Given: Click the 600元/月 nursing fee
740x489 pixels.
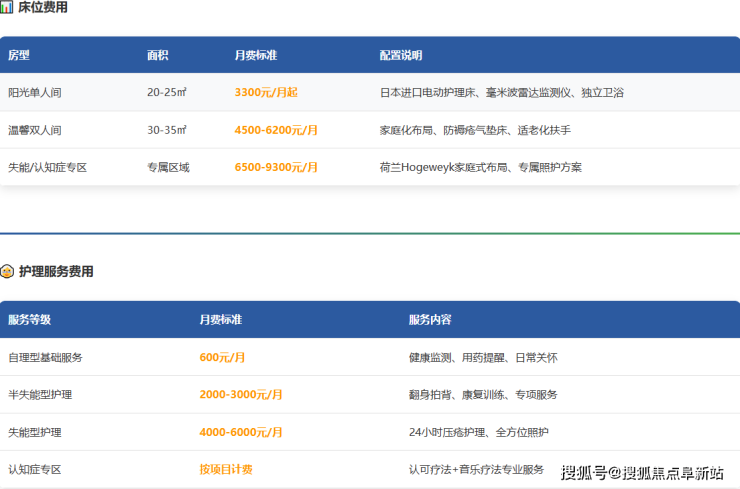Looking at the screenshot, I should pyautogui.click(x=222, y=357).
